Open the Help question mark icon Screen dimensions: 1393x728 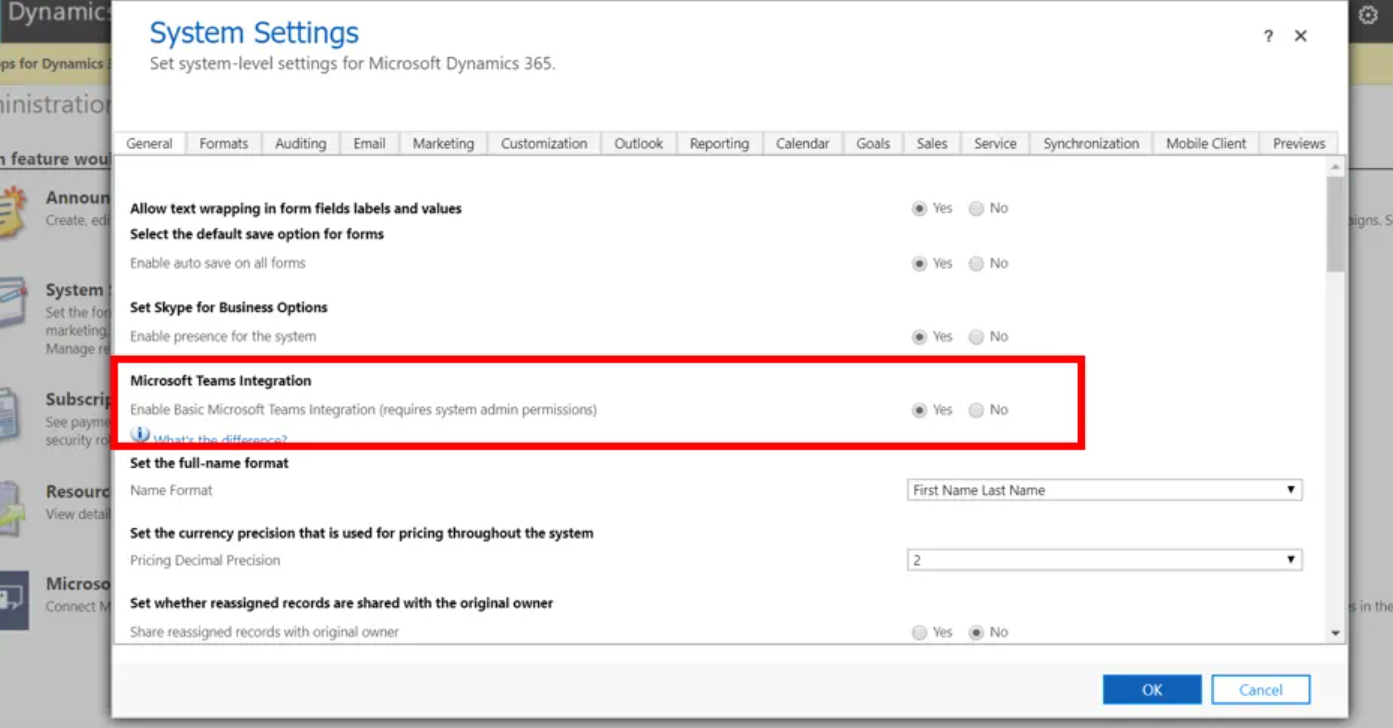[1268, 36]
